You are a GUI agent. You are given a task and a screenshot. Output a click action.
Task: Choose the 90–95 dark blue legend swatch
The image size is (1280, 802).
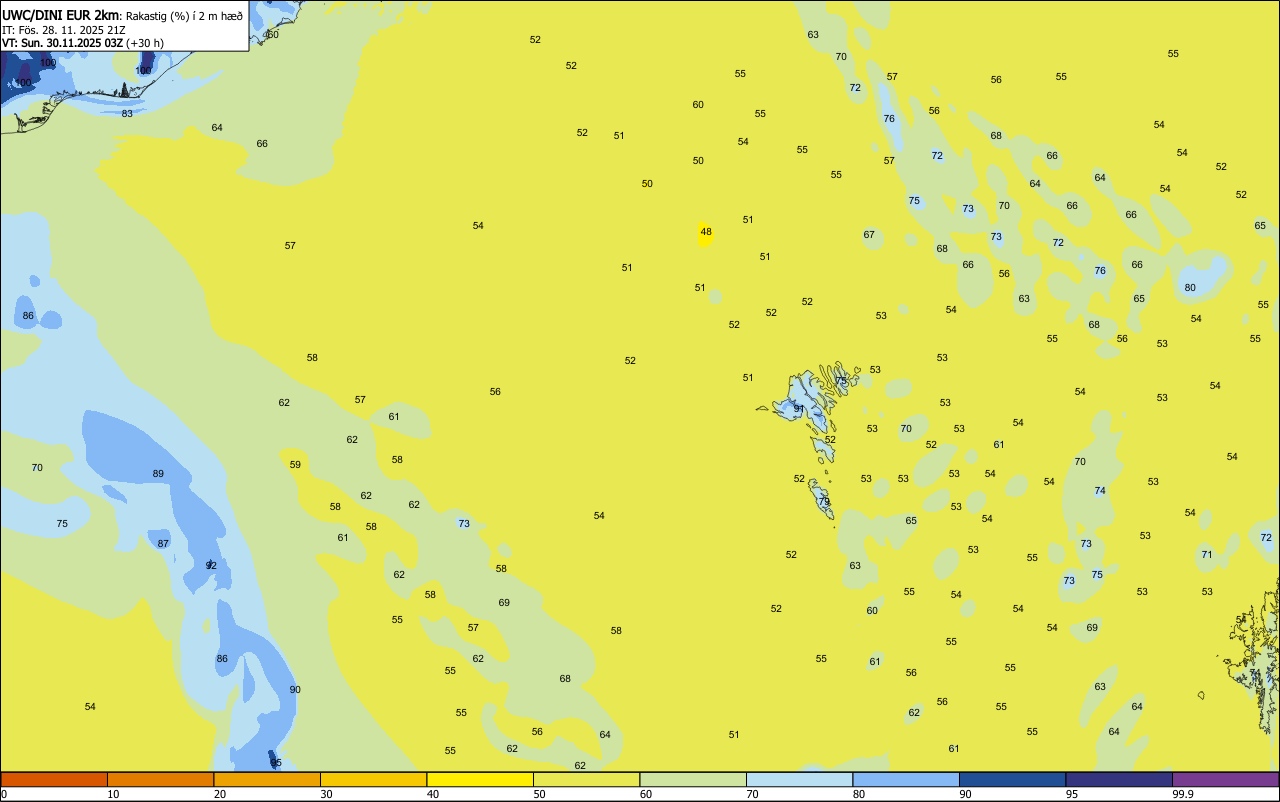click(x=1012, y=779)
